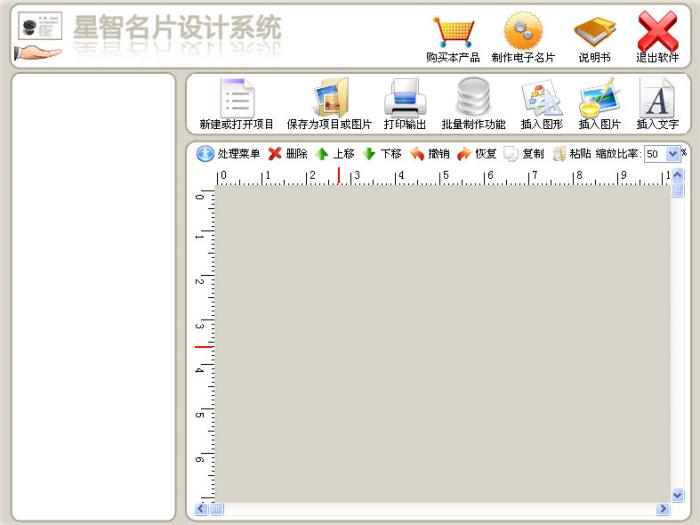Delete the selected object (删除)

288,154
